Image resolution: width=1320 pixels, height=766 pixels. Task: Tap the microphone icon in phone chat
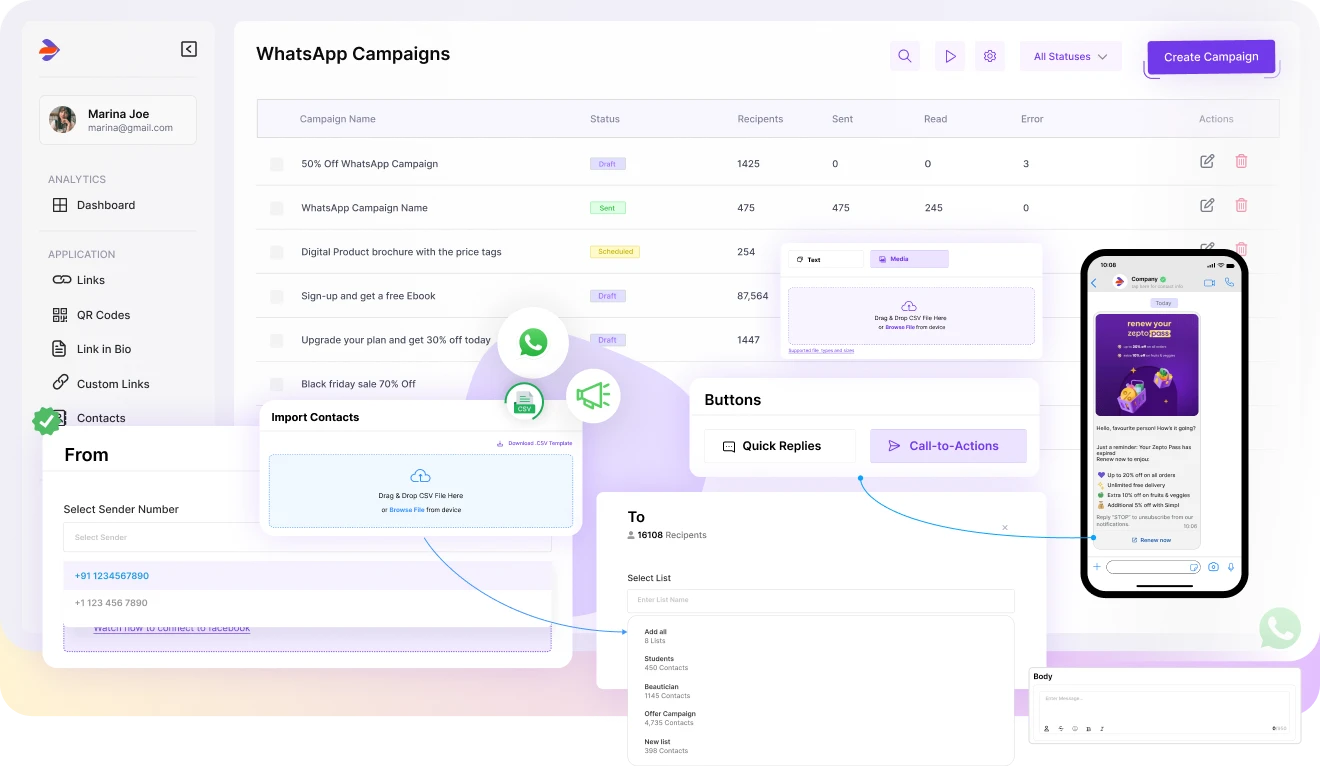(x=1231, y=567)
